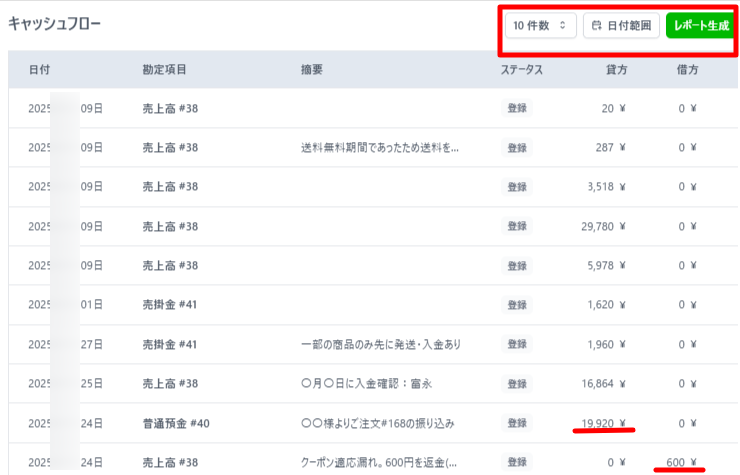Sort by the 日付 column header
This screenshot has height=475, width=740.
40,70
